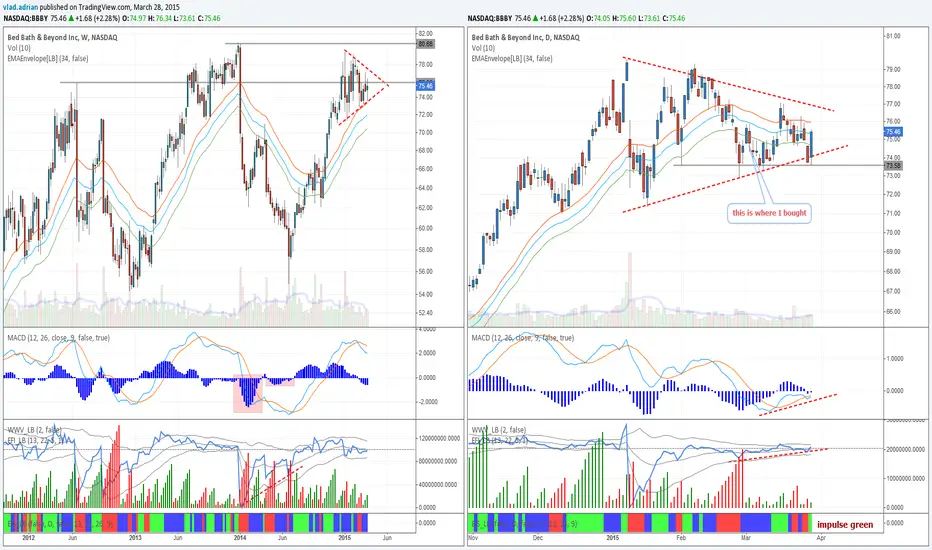Click the 52.40 price on the weekly axis
The image size is (932, 550).
pyautogui.click(x=426, y=313)
